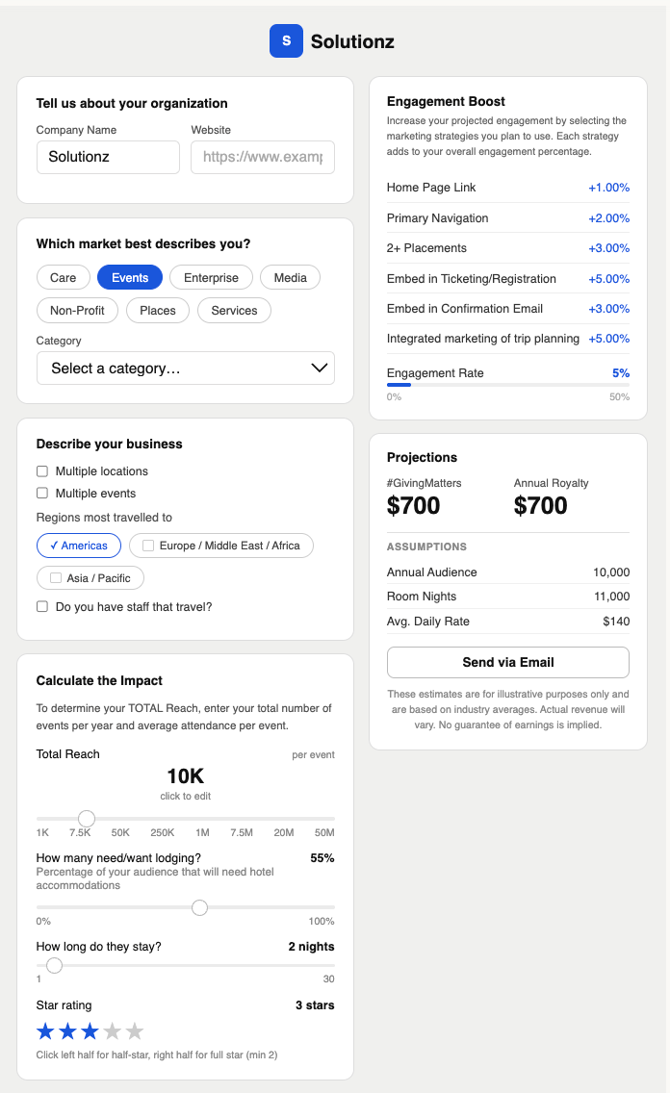Click the Solutionz logo icon
Image resolution: width=670 pixels, height=1093 pixels.
[286, 41]
